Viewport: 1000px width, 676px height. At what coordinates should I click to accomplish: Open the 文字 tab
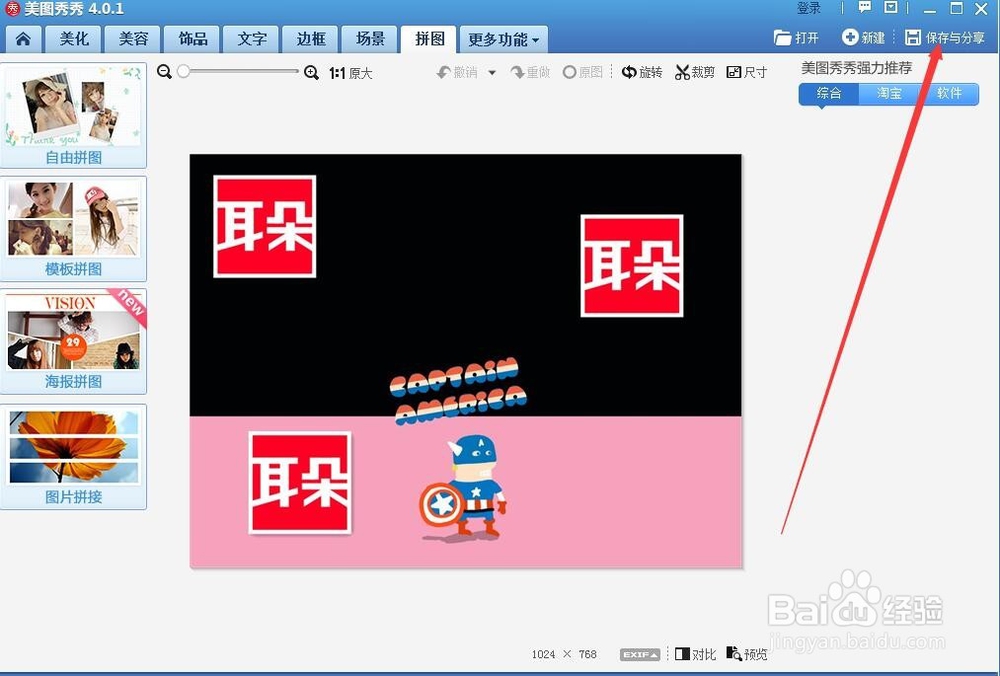(252, 39)
